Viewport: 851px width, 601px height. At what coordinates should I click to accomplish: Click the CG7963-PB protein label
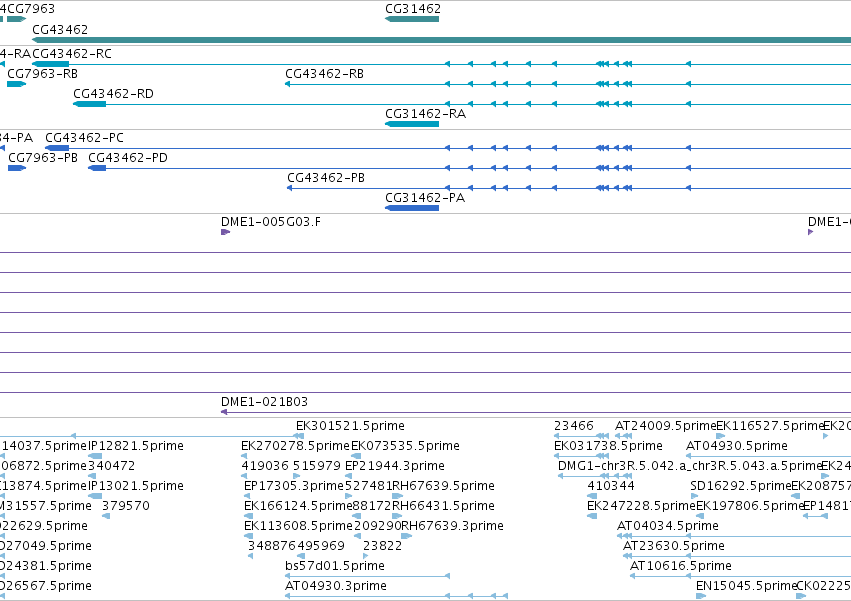(x=43, y=157)
